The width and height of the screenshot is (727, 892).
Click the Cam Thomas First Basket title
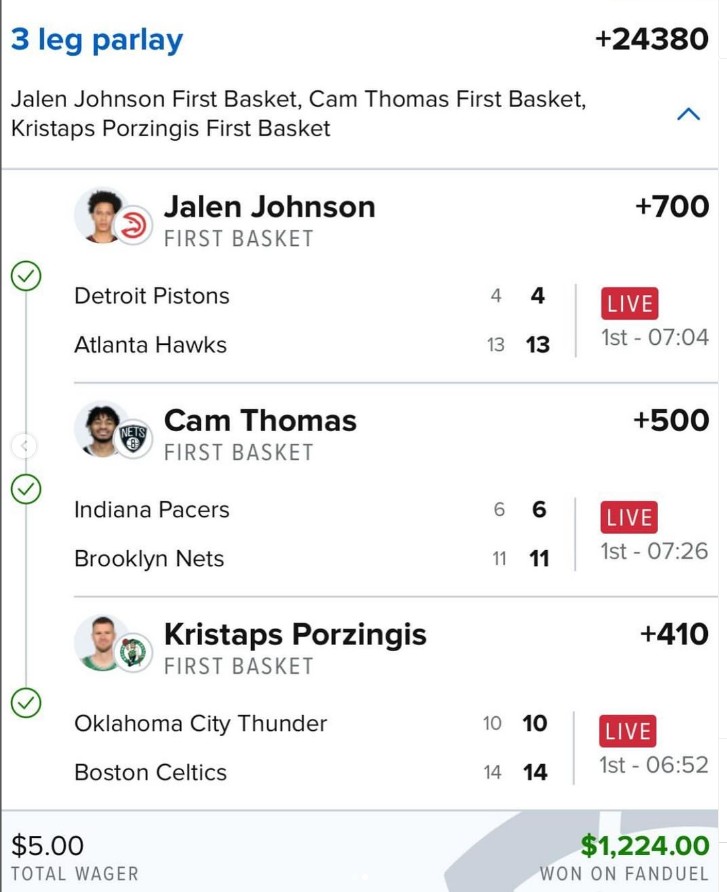click(x=260, y=421)
